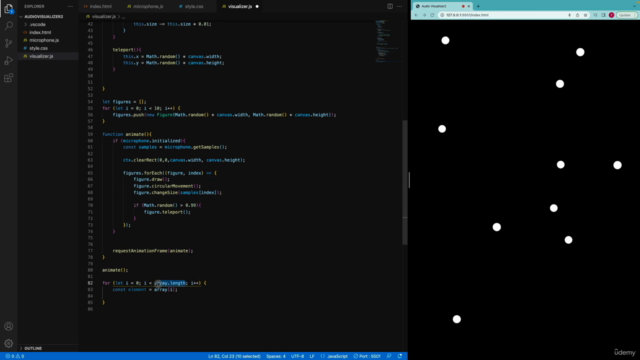Close the Audio Visualizer browser tab
This screenshot has width=640, height=360.
pos(469,6)
